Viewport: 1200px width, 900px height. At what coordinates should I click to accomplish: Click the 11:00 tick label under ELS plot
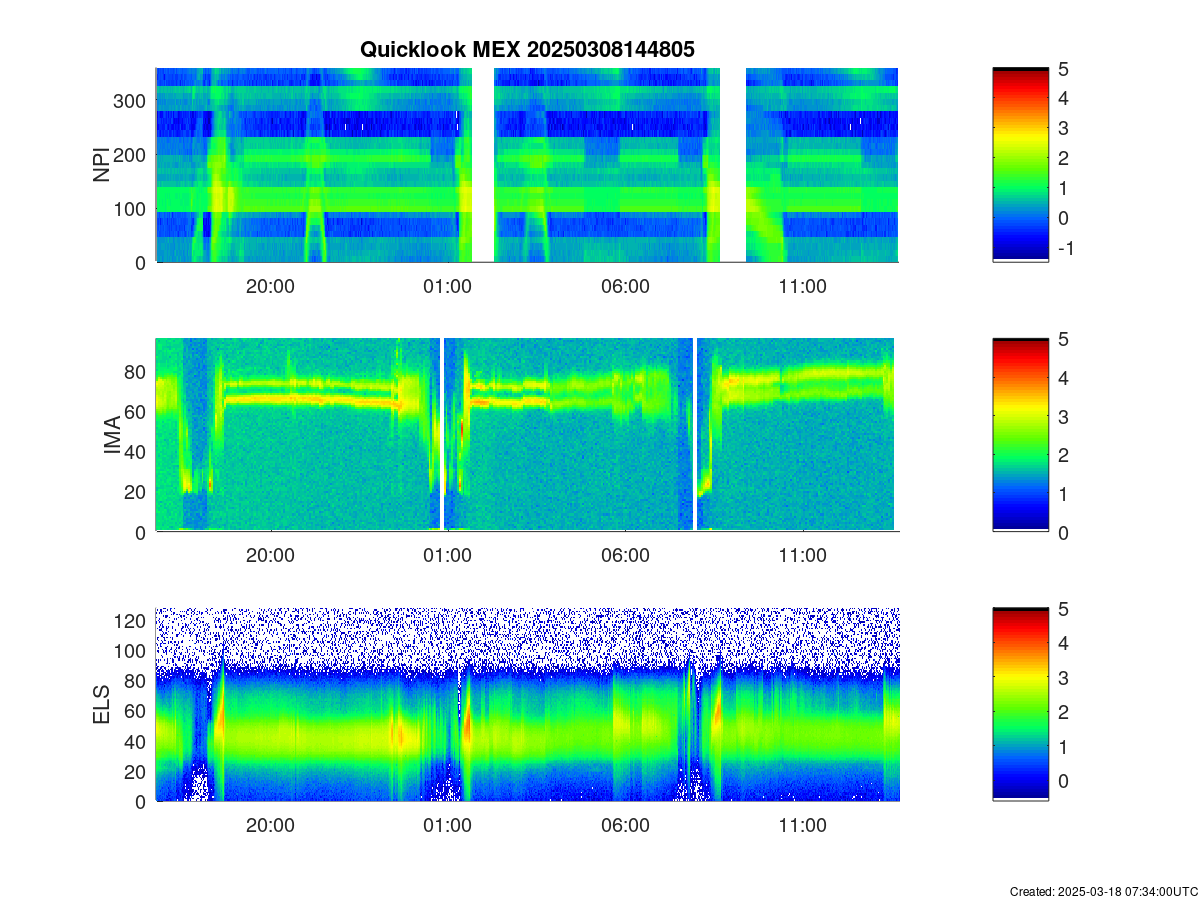click(802, 826)
